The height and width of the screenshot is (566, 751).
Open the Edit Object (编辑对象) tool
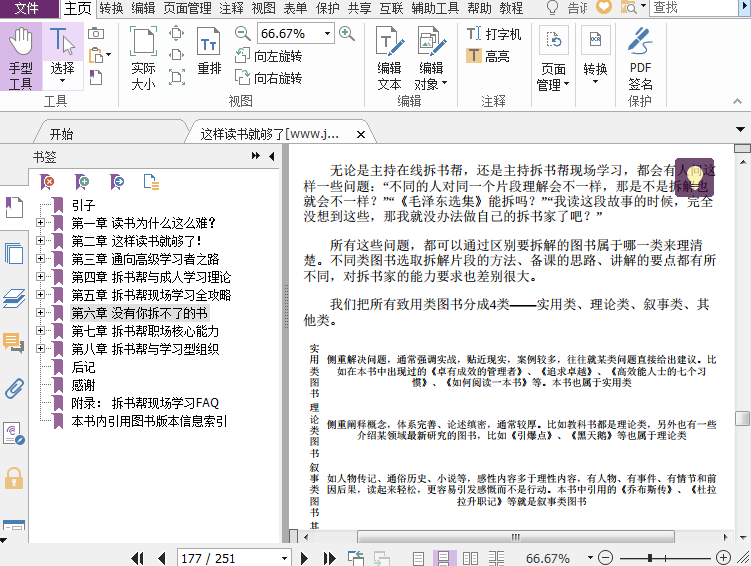point(431,57)
